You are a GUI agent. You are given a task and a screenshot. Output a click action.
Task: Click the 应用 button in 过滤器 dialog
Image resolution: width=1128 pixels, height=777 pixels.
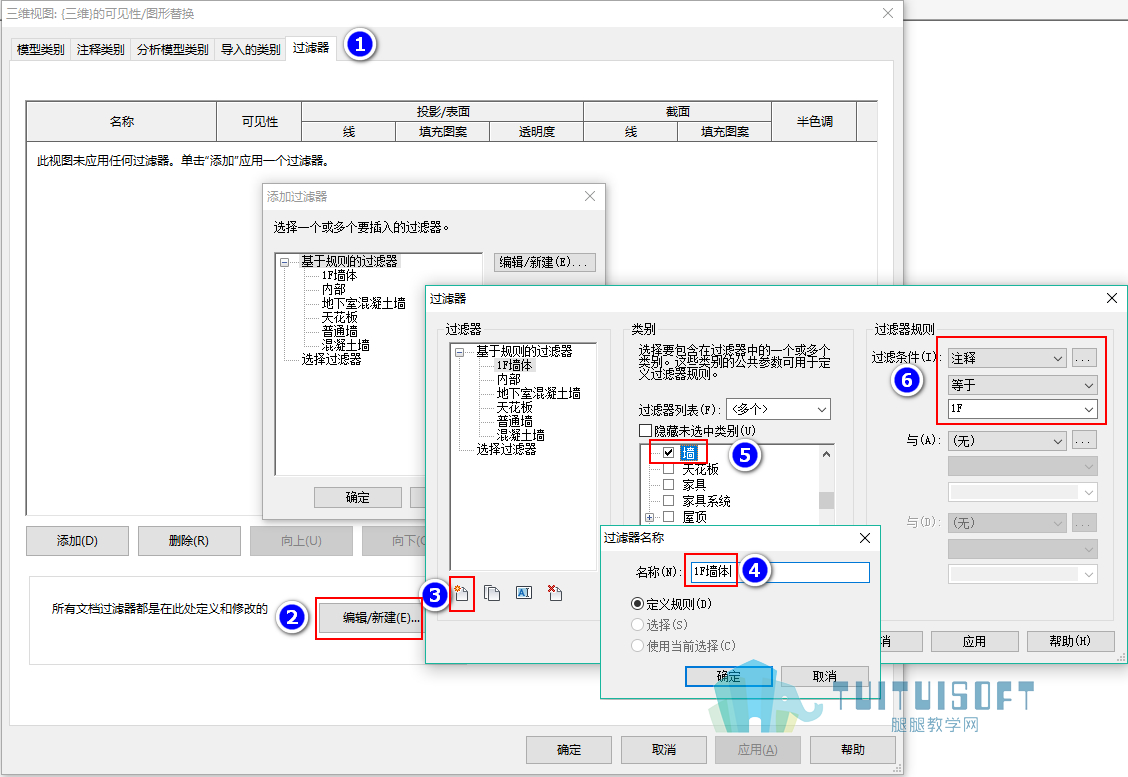975,642
